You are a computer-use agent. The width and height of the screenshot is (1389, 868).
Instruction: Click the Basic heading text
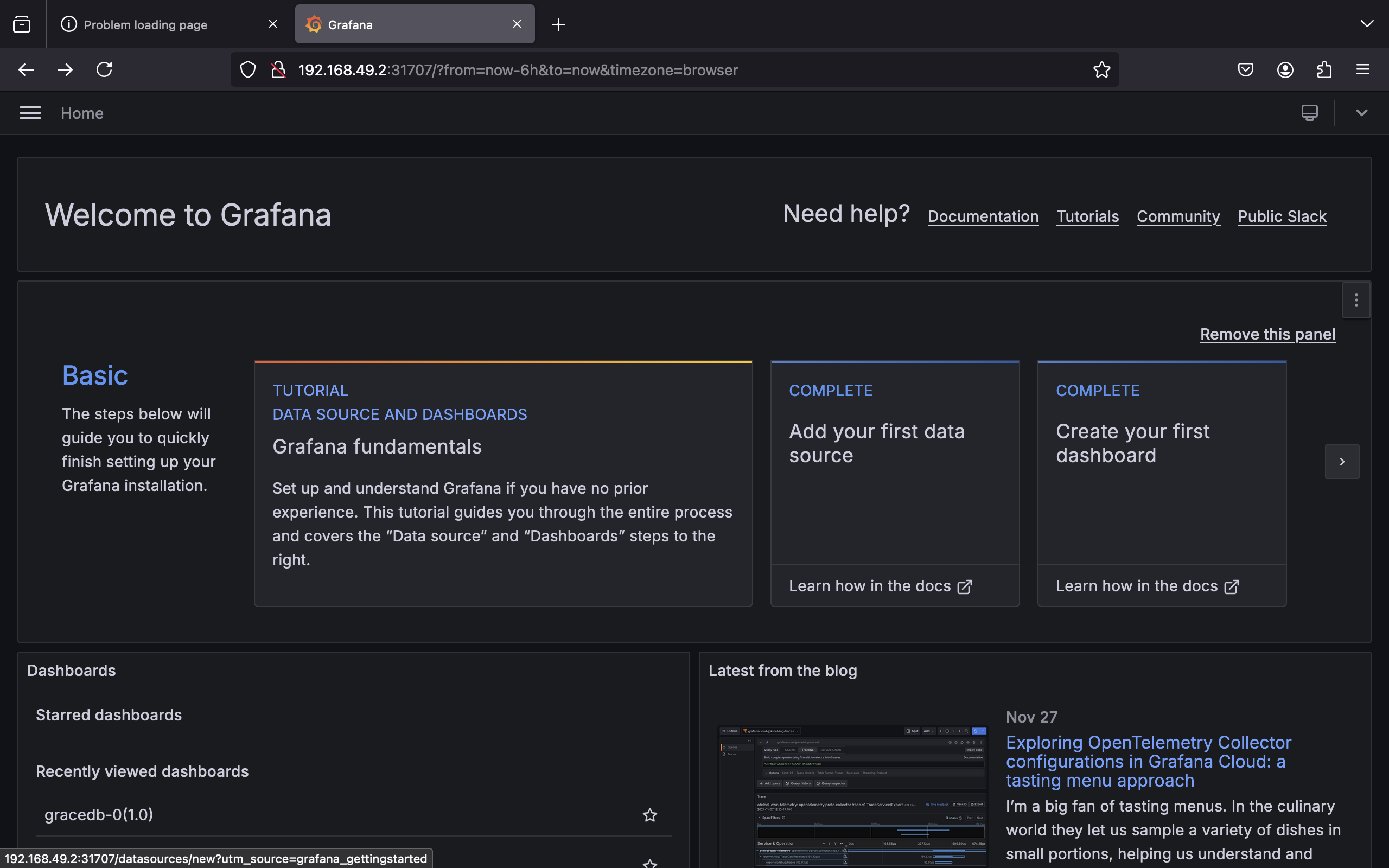tap(95, 375)
